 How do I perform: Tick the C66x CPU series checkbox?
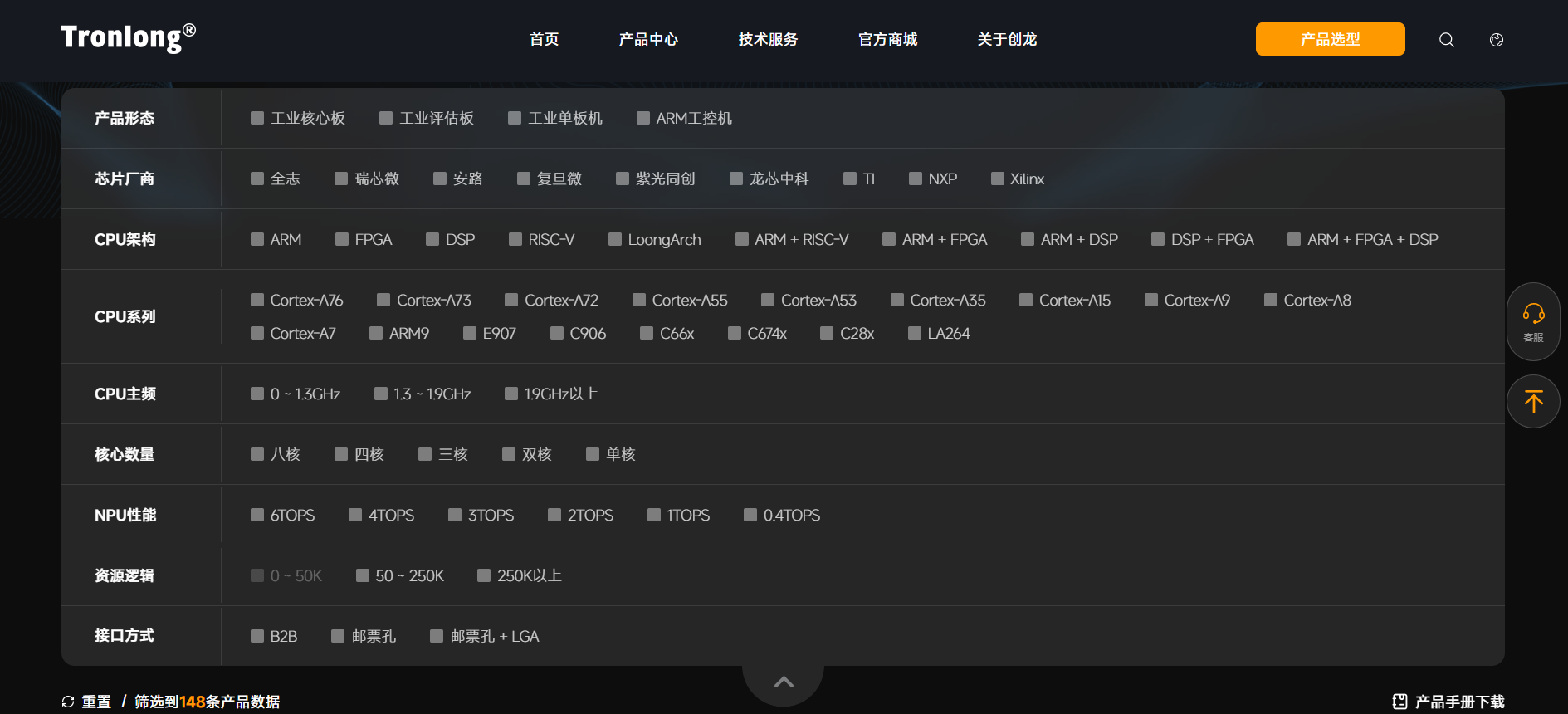point(647,333)
